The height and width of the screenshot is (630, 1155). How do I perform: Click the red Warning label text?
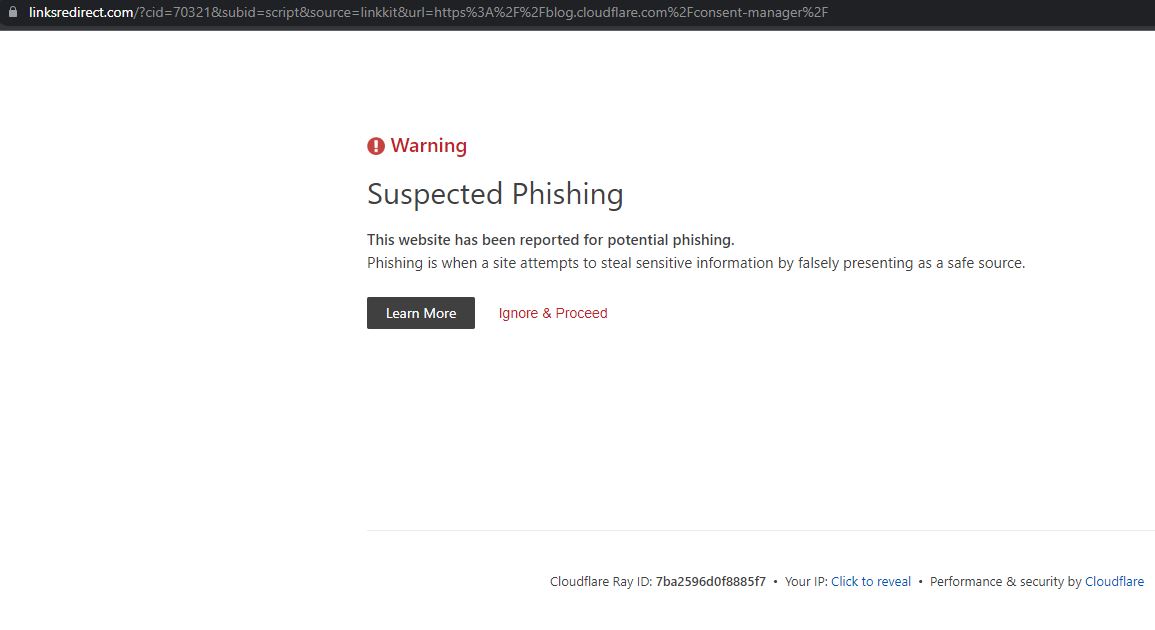(x=429, y=146)
